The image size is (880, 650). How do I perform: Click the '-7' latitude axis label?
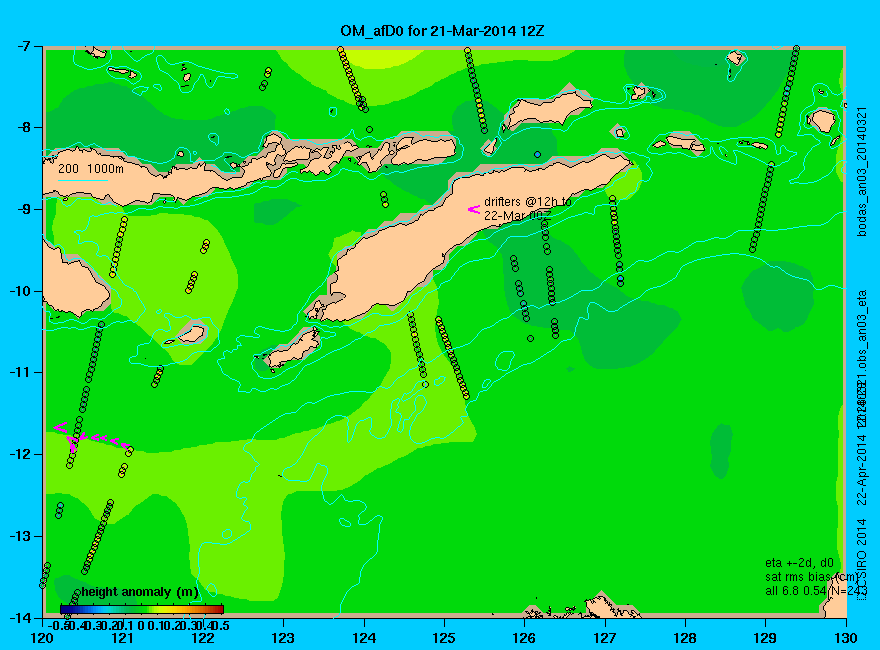tap(25, 45)
